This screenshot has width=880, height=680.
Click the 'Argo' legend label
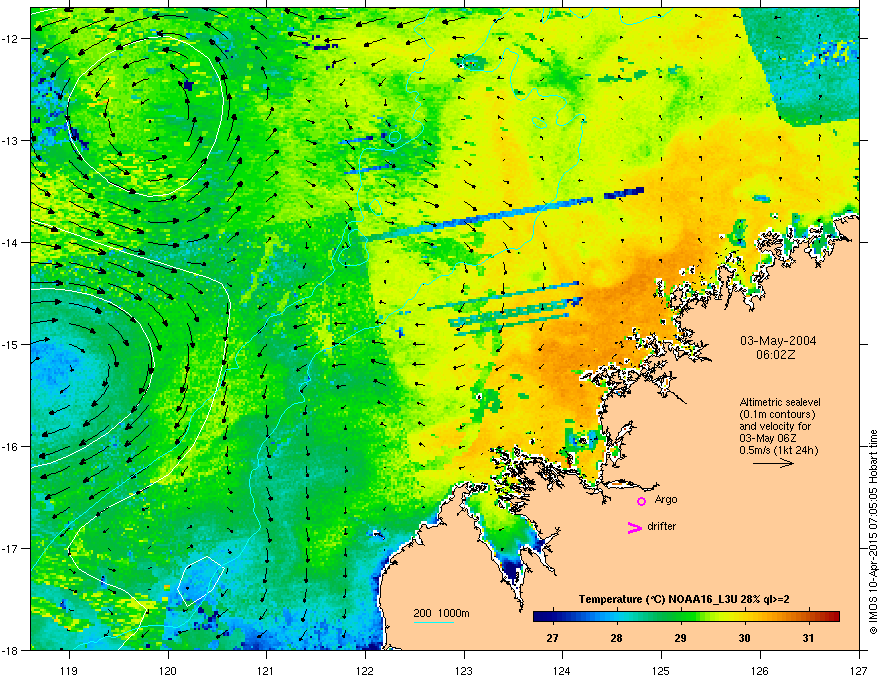(666, 499)
